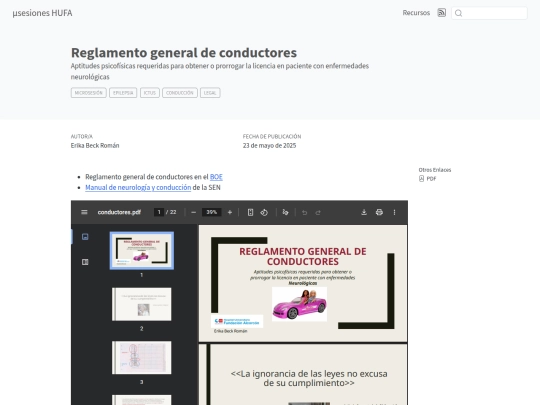The width and height of the screenshot is (540, 405).
Task: Rotate the PDF counterclockwise
Action: click(264, 212)
